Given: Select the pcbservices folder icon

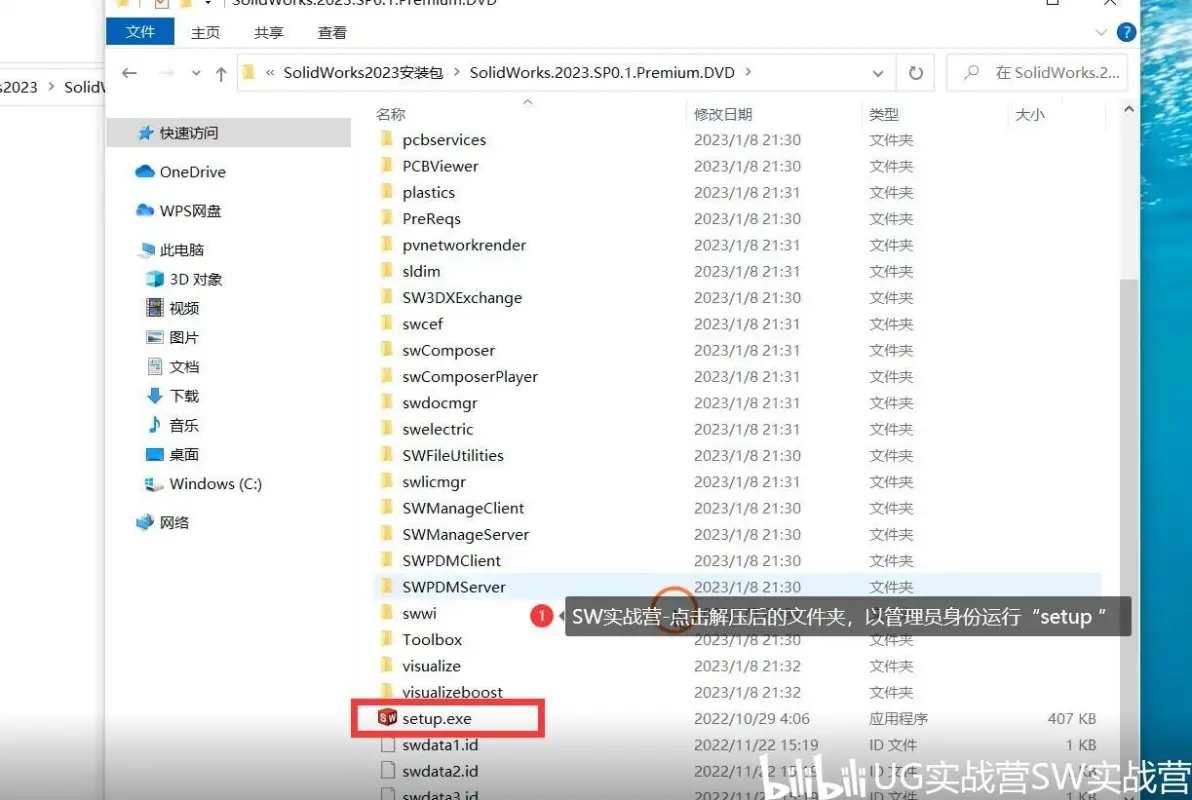Looking at the screenshot, I should point(386,139).
